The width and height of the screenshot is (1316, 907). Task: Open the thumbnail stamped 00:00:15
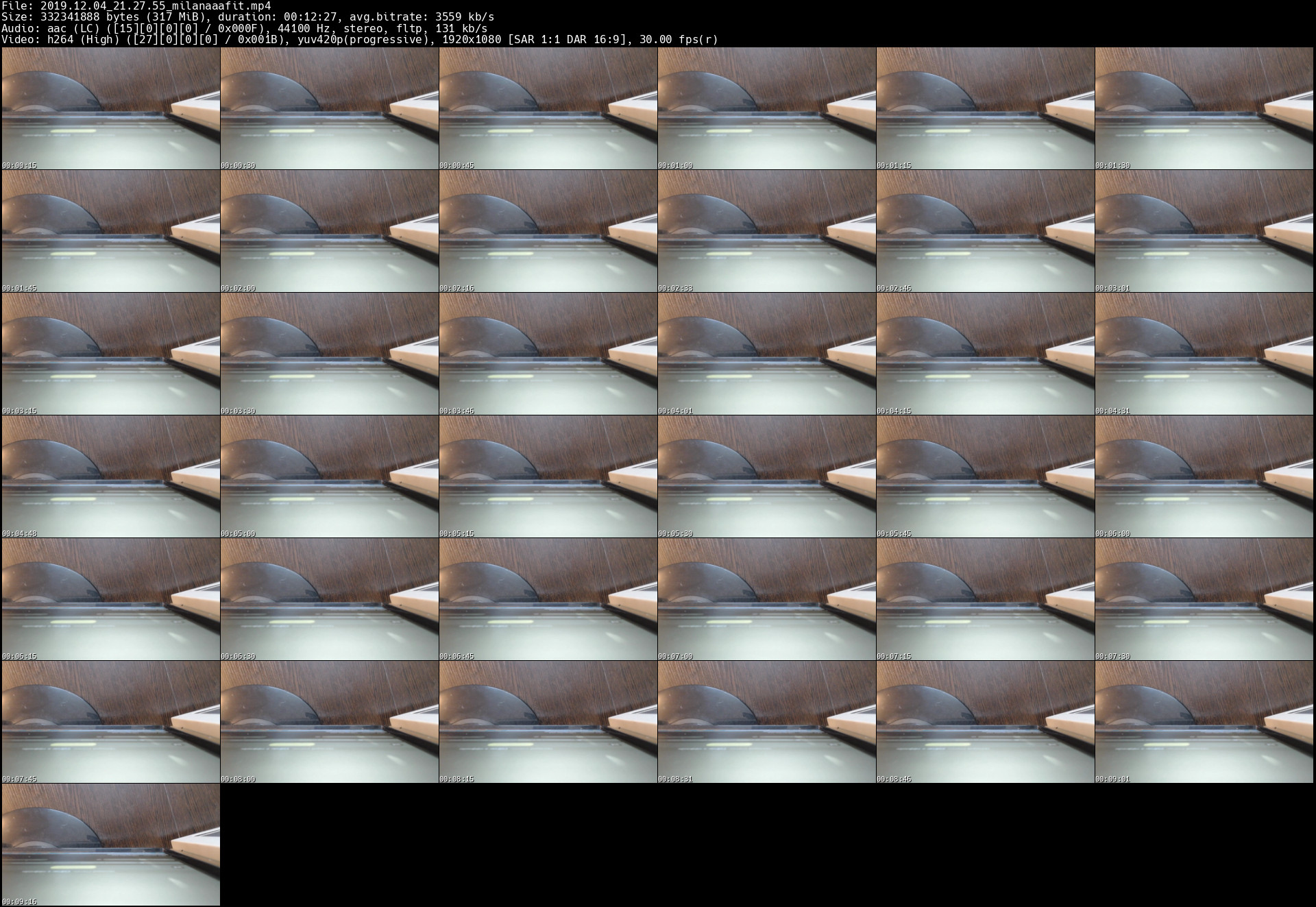(x=111, y=108)
